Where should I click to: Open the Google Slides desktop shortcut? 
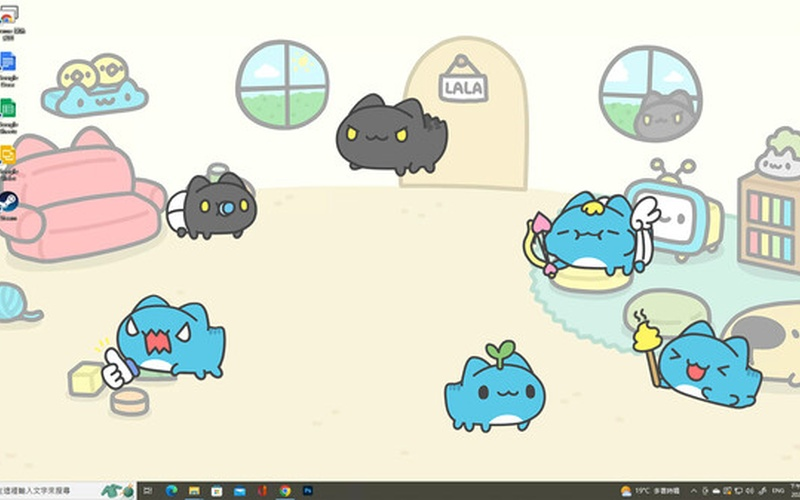(x=8, y=162)
